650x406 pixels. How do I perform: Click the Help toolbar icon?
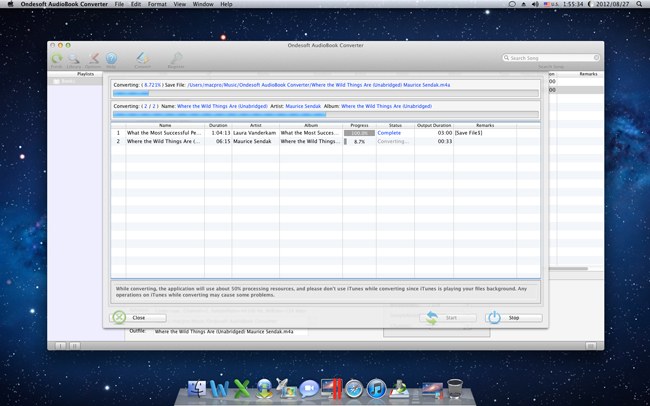tap(111, 58)
